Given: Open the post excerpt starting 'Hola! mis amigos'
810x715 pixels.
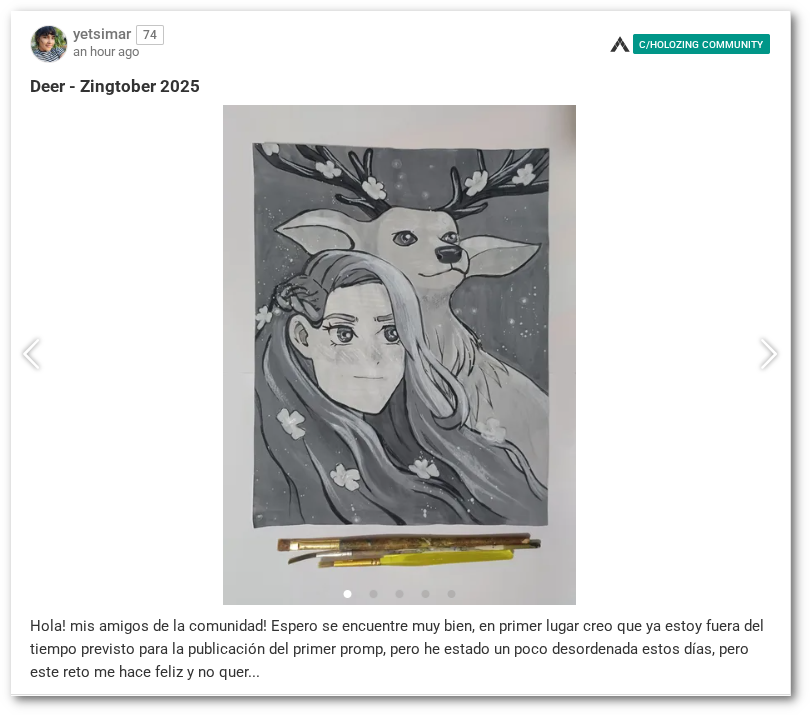Looking at the screenshot, I should coord(397,649).
